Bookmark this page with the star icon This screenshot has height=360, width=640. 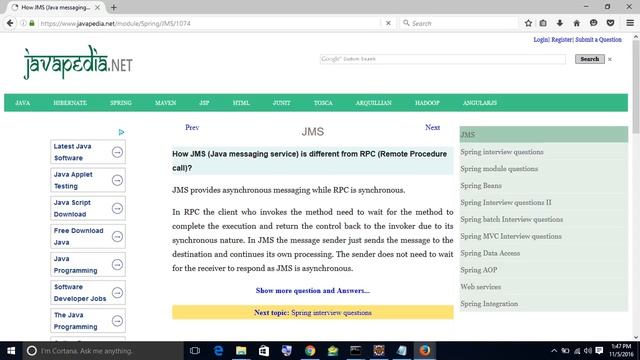click(x=528, y=23)
